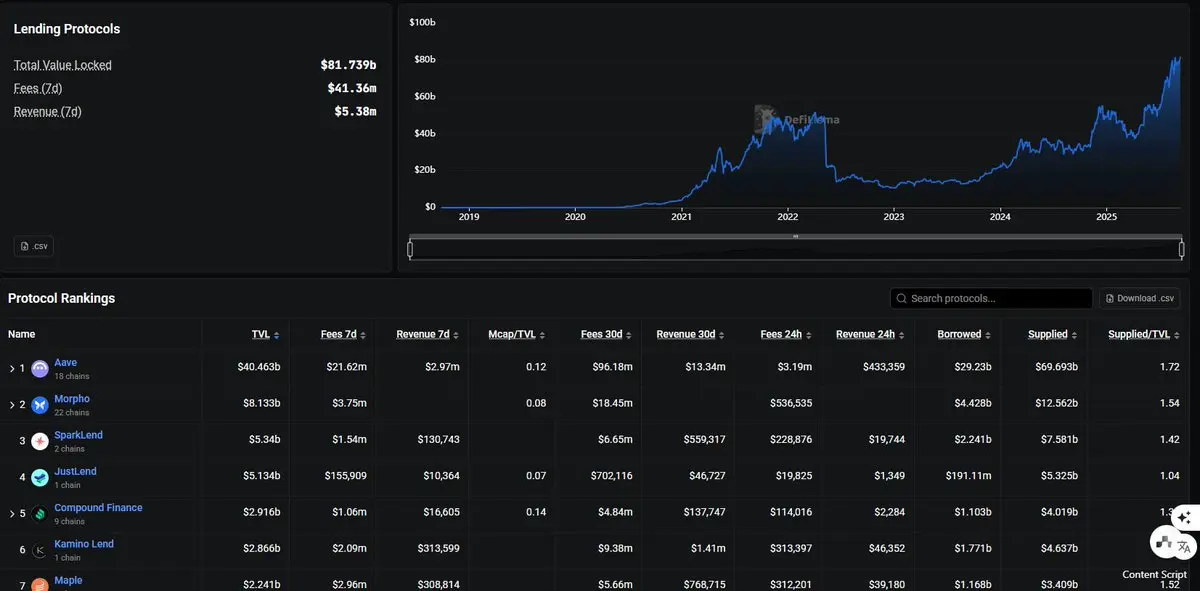Open the SparkLend protocol link
The width and height of the screenshot is (1200, 591).
(x=78, y=435)
